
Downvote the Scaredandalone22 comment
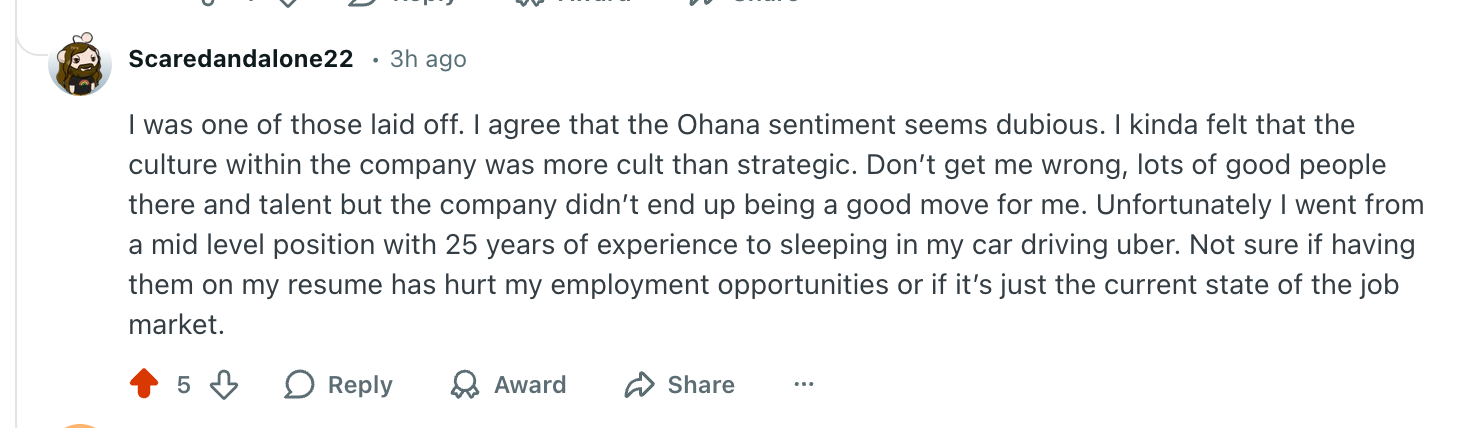pyautogui.click(x=224, y=385)
